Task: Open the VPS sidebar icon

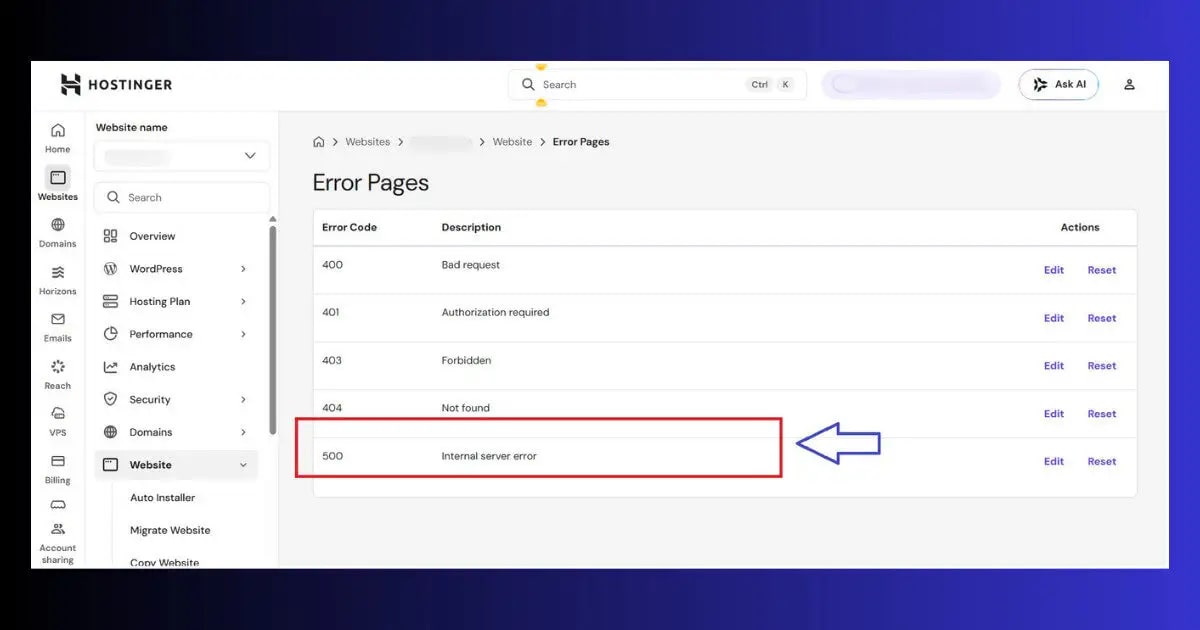Action: coord(57,417)
